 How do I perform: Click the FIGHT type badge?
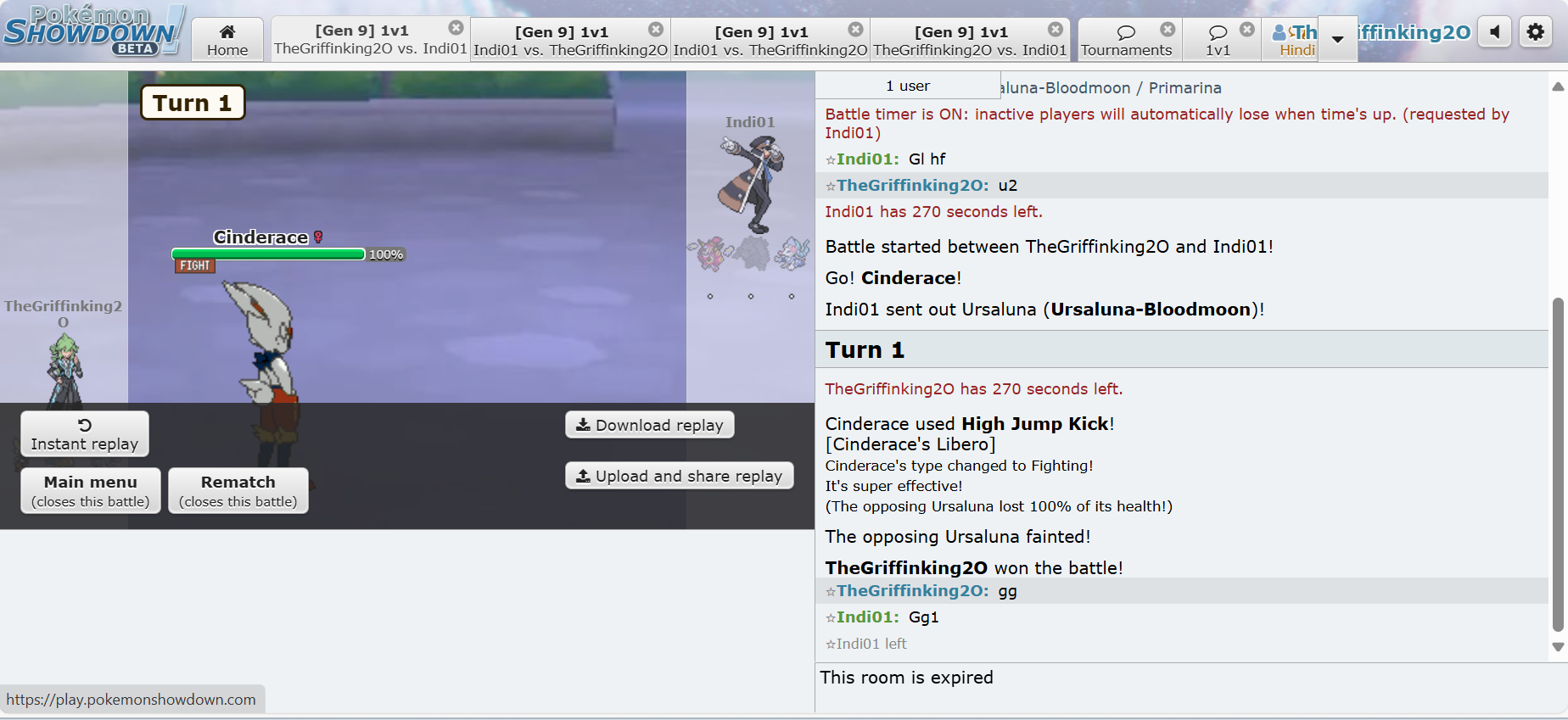tap(195, 265)
